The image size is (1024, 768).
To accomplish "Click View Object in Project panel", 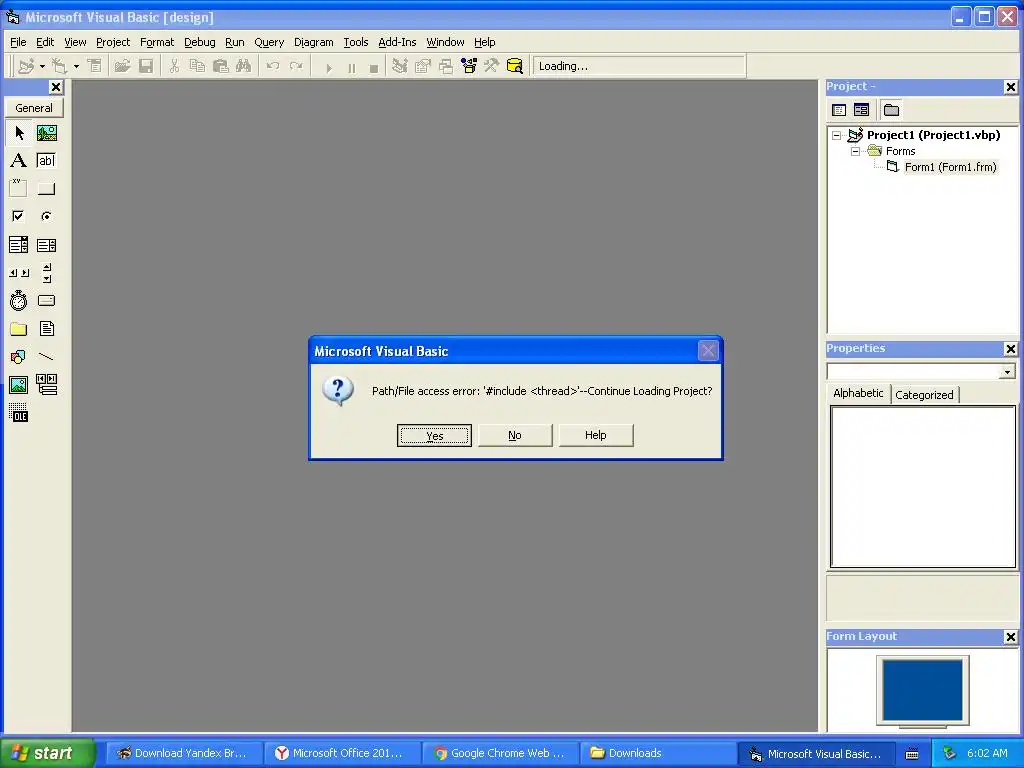I will coord(861,110).
